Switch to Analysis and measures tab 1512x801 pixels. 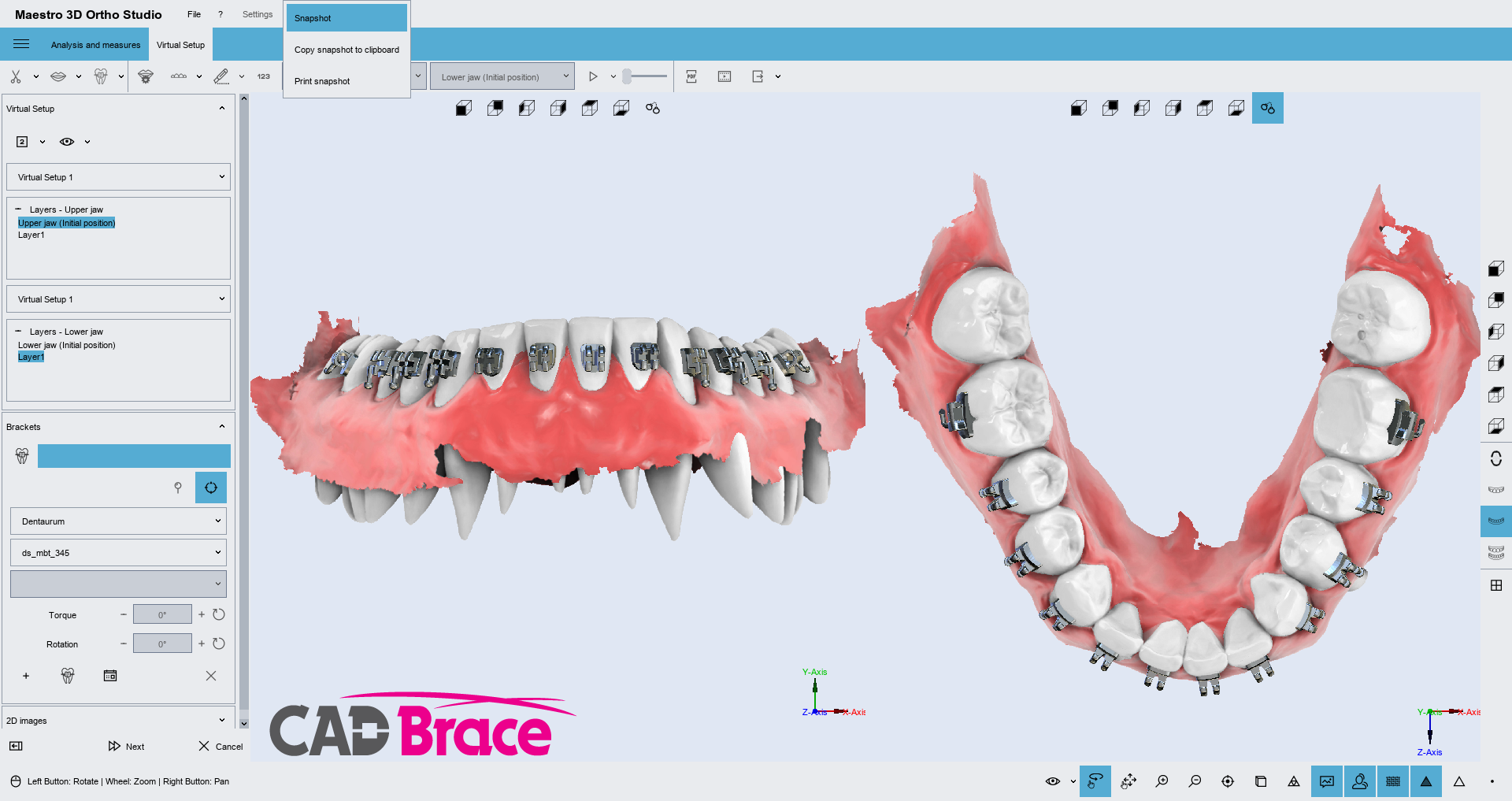[95, 45]
